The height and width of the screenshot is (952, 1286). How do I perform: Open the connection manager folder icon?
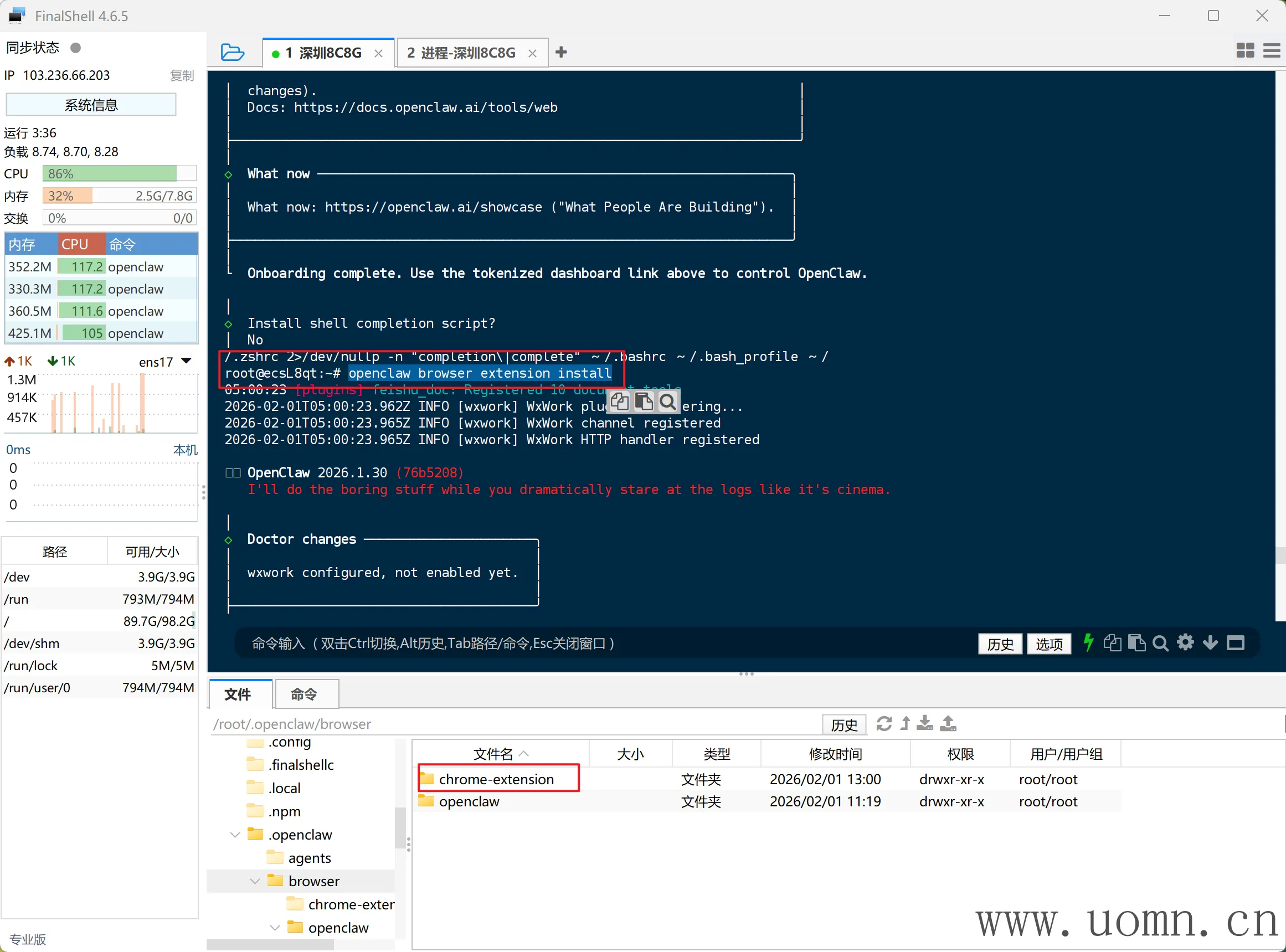[232, 52]
